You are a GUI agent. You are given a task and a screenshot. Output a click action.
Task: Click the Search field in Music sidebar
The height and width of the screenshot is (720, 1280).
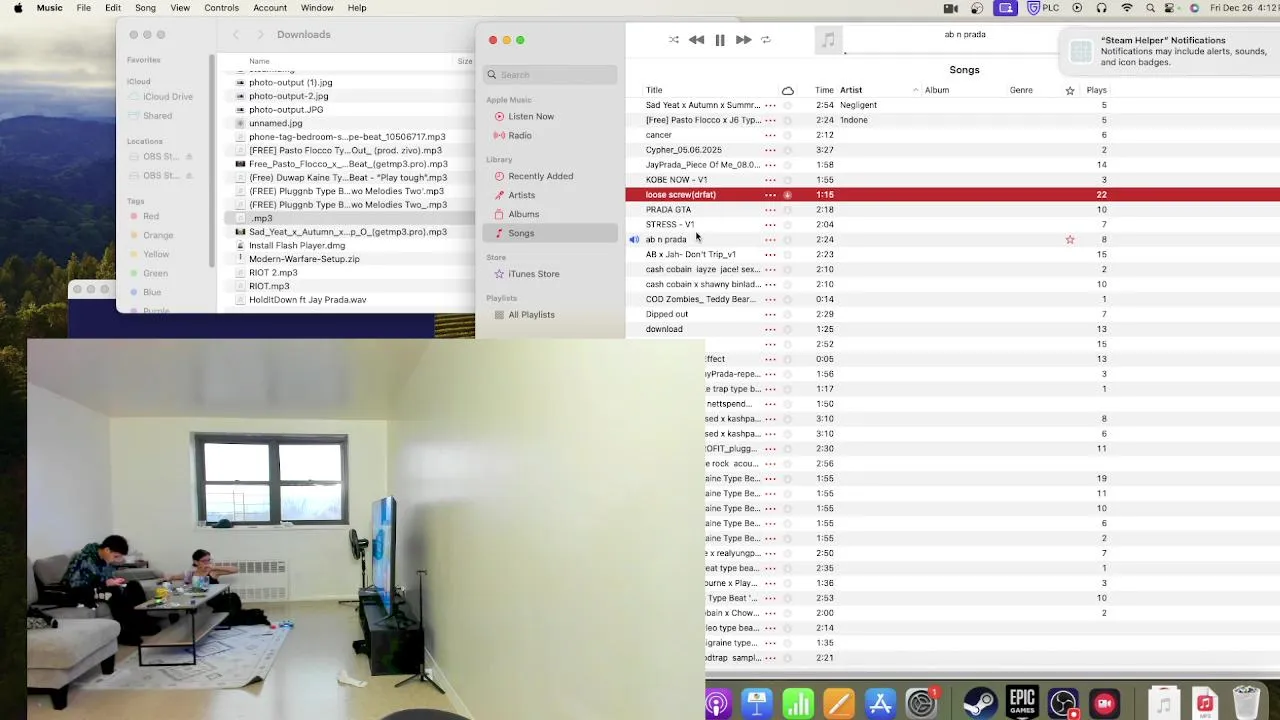pyautogui.click(x=550, y=75)
